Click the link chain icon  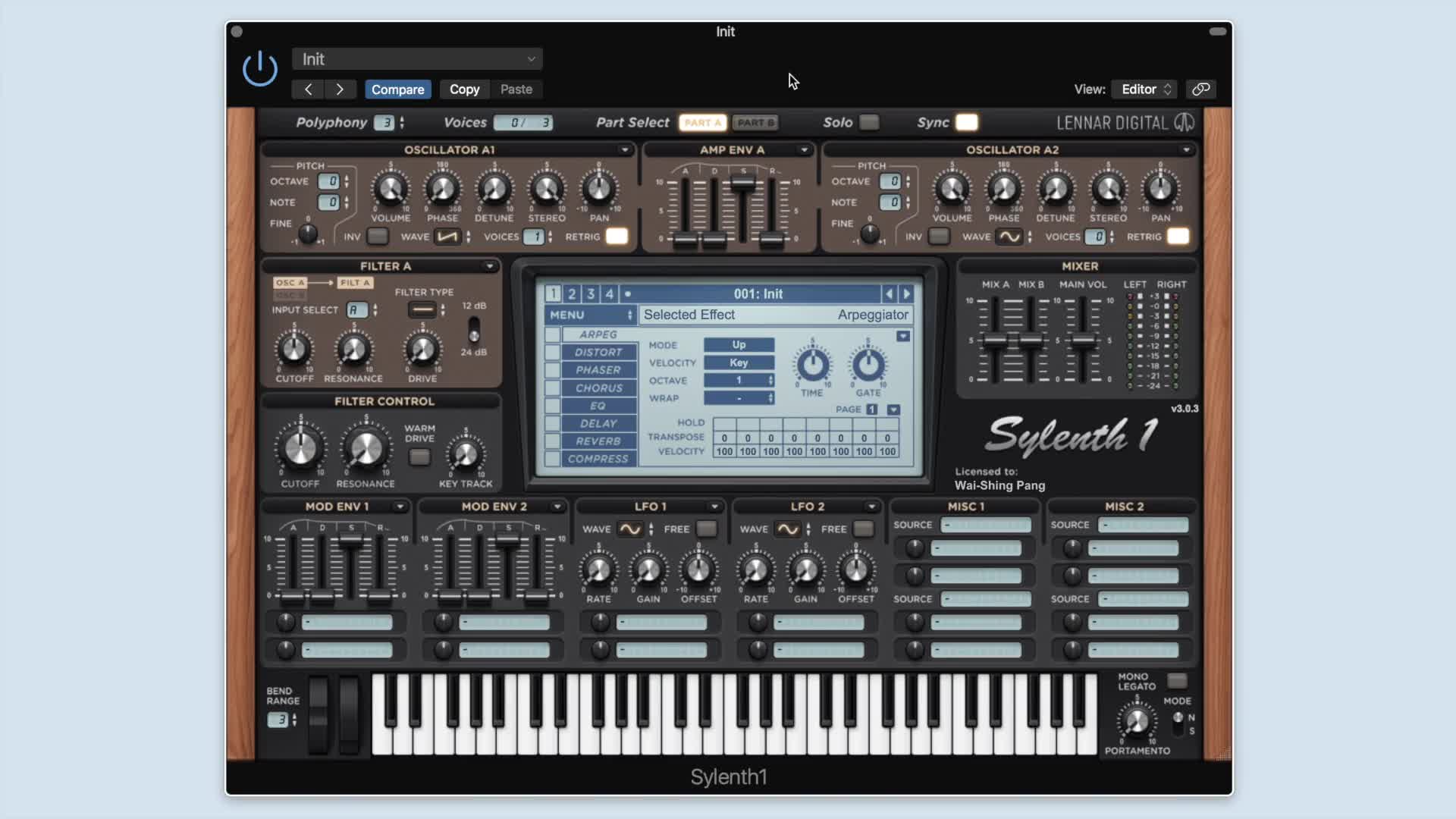tap(1200, 89)
